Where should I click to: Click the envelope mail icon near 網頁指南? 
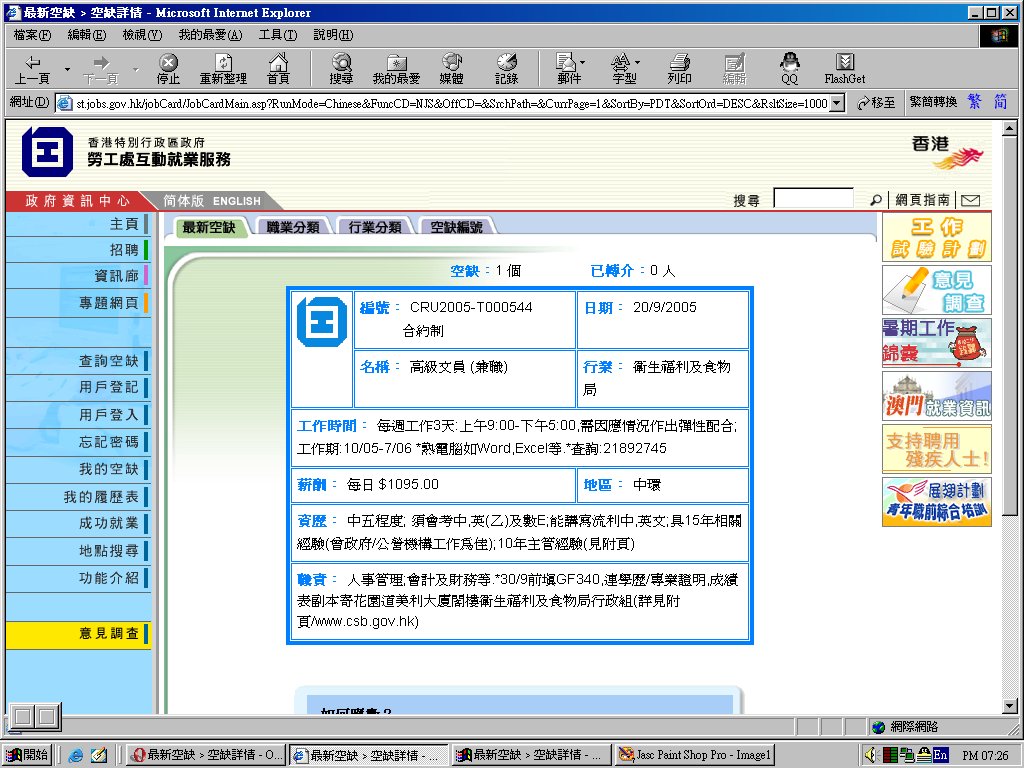point(969,200)
